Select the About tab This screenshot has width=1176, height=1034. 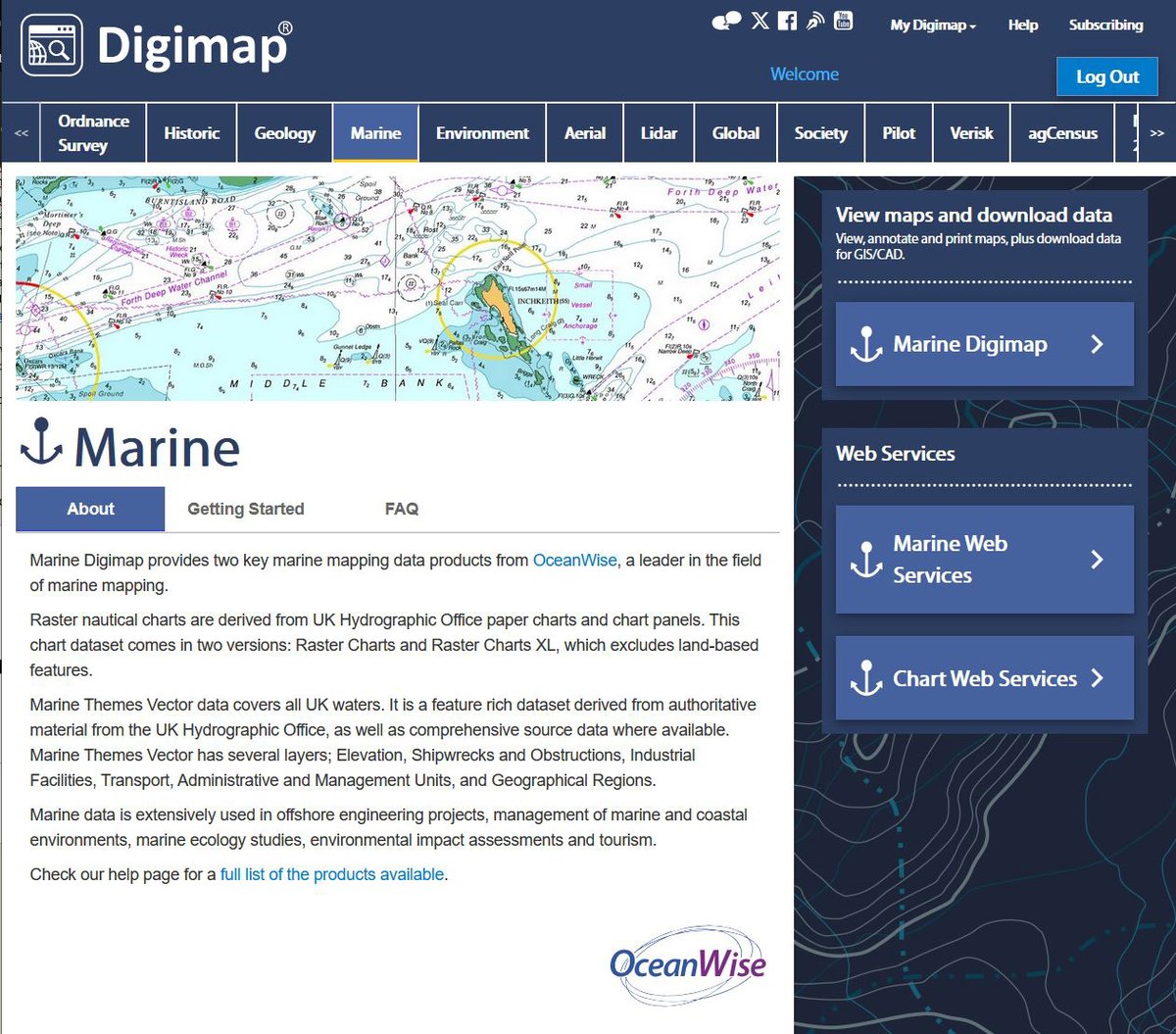pyautogui.click(x=90, y=509)
